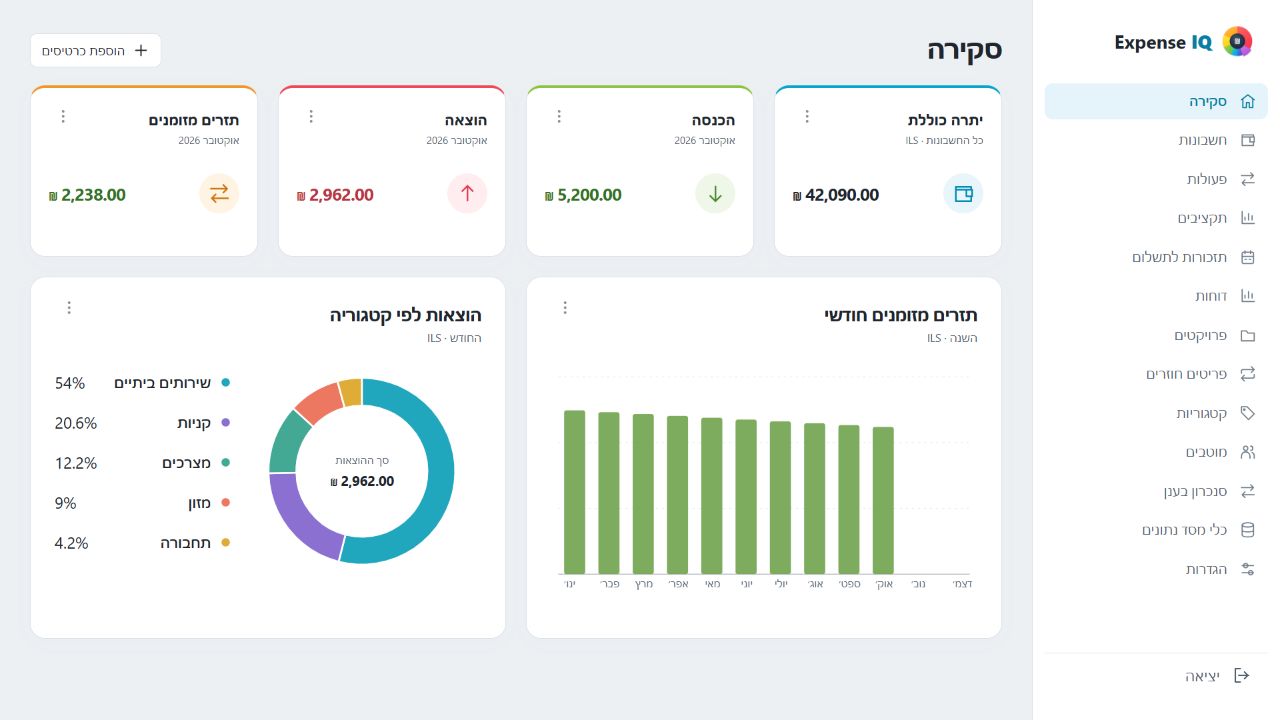This screenshot has height=720, width=1280.
Task: Click the red up-arrow icon on the הוצאה card
Action: [x=467, y=194]
